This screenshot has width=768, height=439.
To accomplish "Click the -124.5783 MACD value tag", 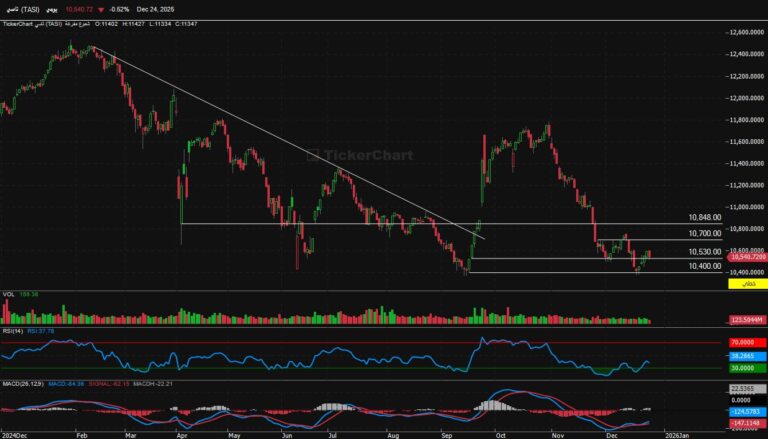I will coord(745,412).
